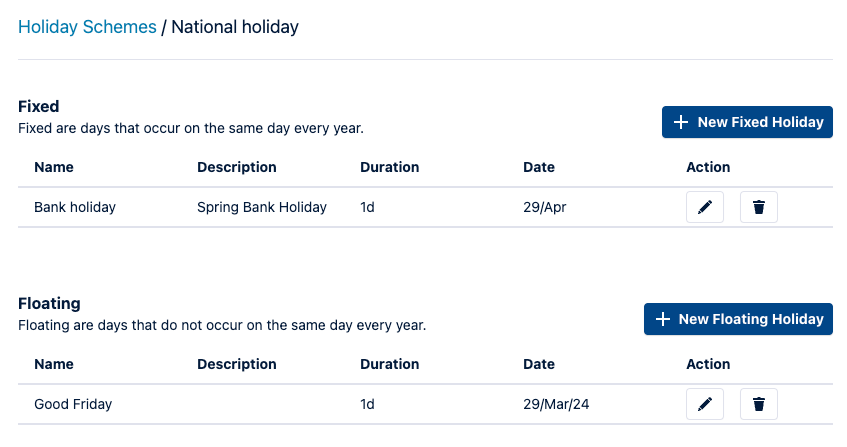Image resolution: width=847 pixels, height=447 pixels.
Task: Click Description column header in Floating table
Action: [x=237, y=364]
